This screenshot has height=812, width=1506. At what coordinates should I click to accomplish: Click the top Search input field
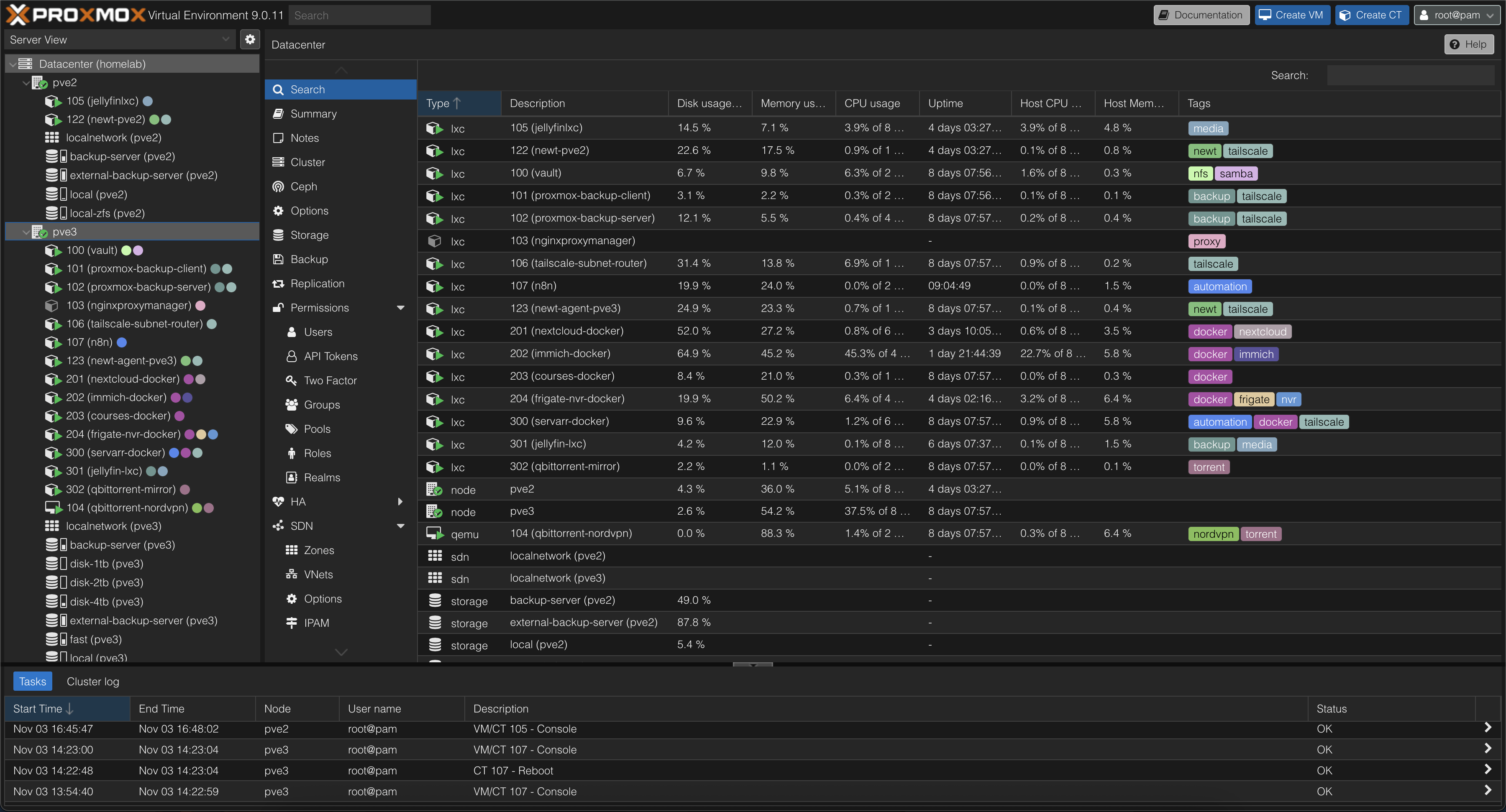coord(359,15)
